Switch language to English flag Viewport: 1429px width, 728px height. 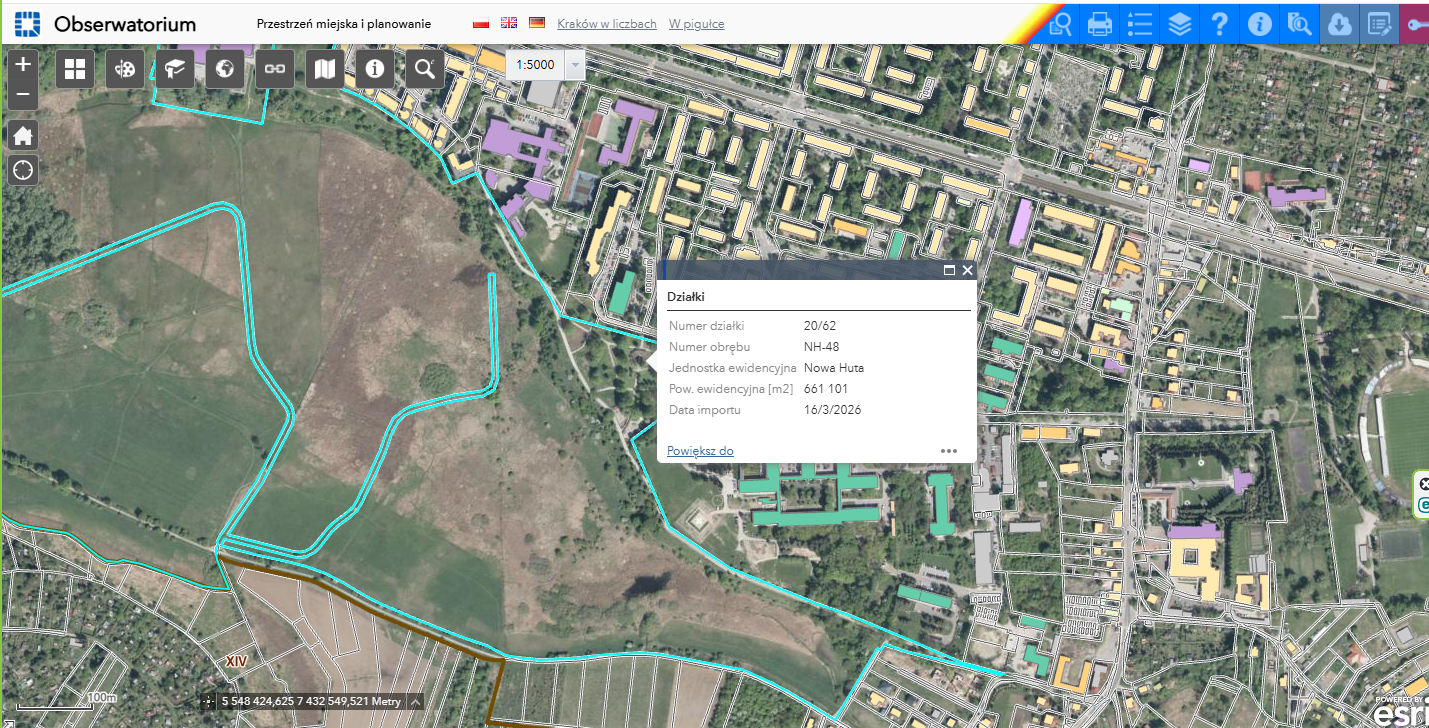(x=509, y=23)
